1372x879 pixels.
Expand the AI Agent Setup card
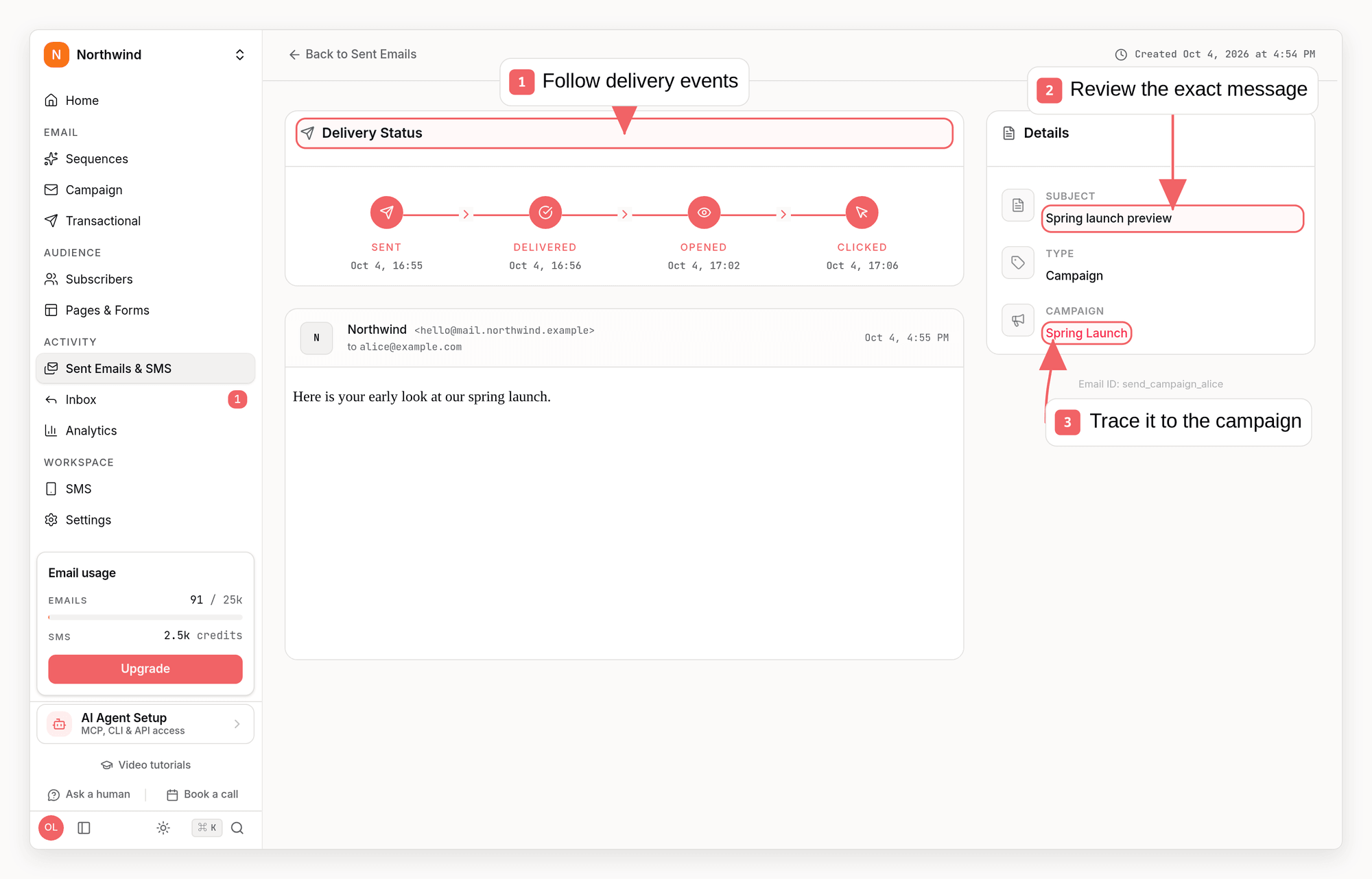[145, 724]
